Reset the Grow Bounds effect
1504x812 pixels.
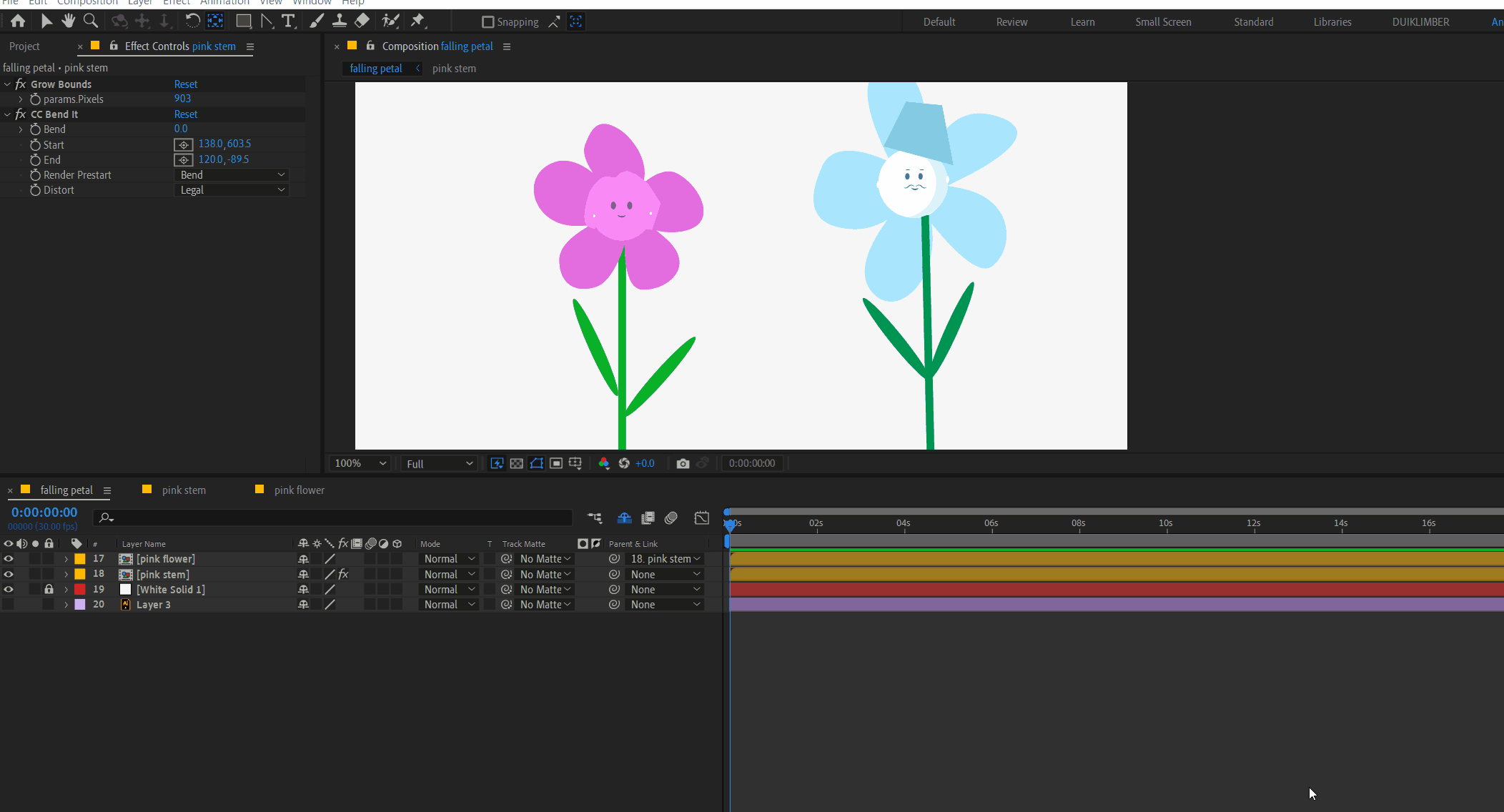186,84
